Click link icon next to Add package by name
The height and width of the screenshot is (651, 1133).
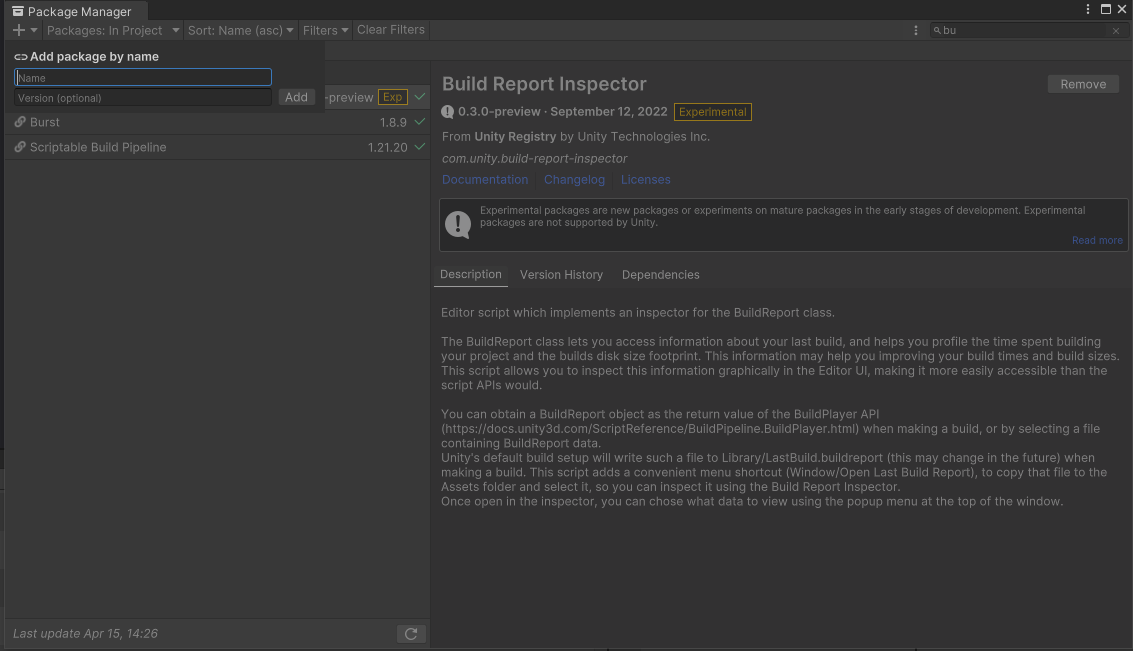click(21, 56)
